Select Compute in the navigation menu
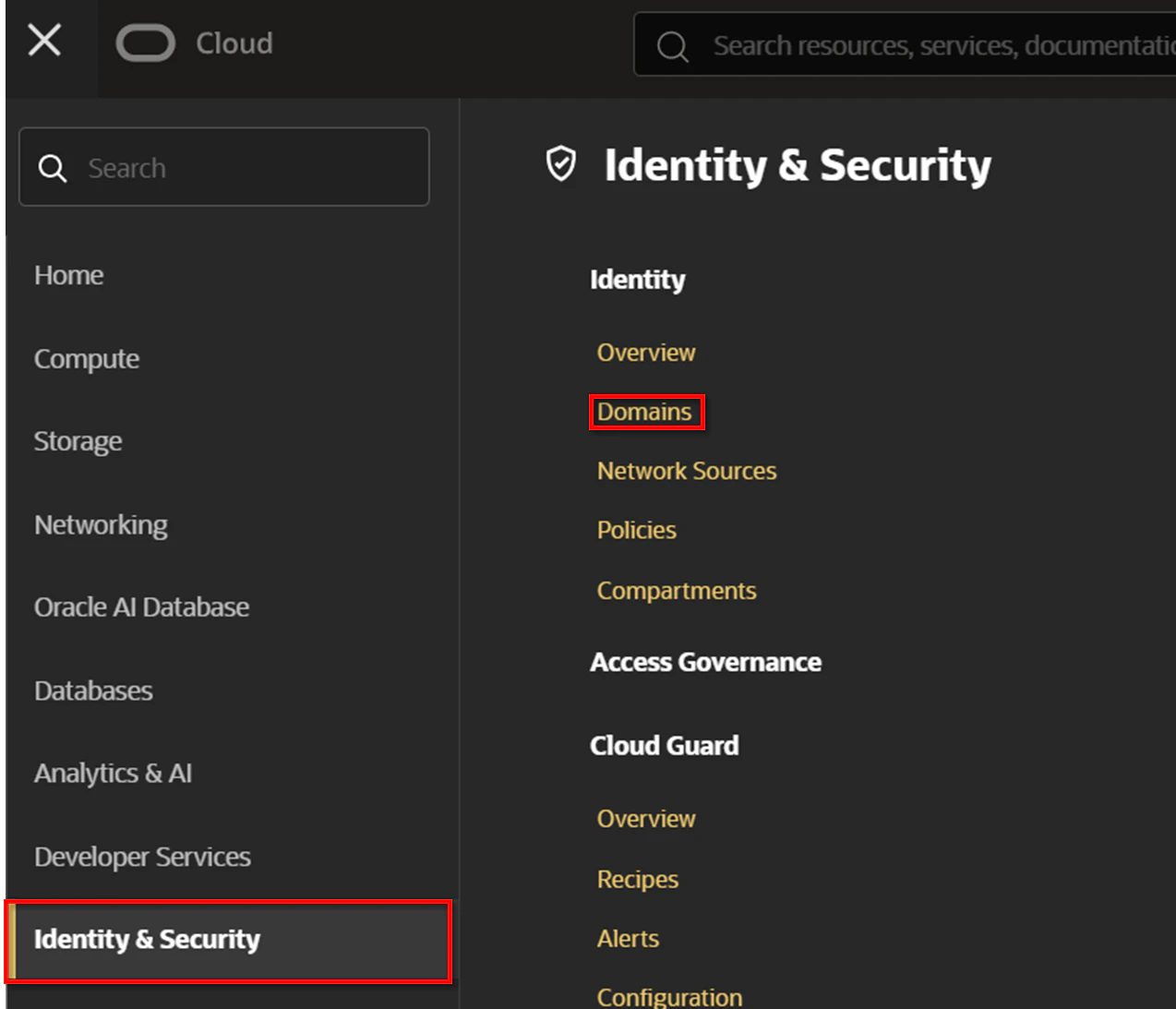 tap(87, 358)
